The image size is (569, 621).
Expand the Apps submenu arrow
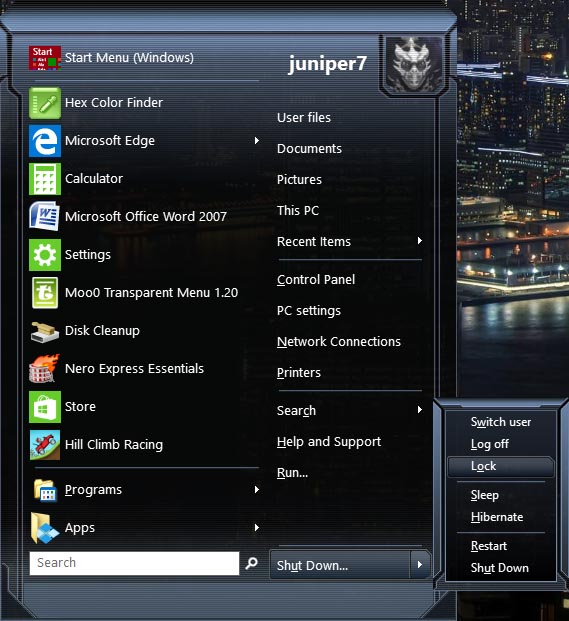[x=257, y=528]
